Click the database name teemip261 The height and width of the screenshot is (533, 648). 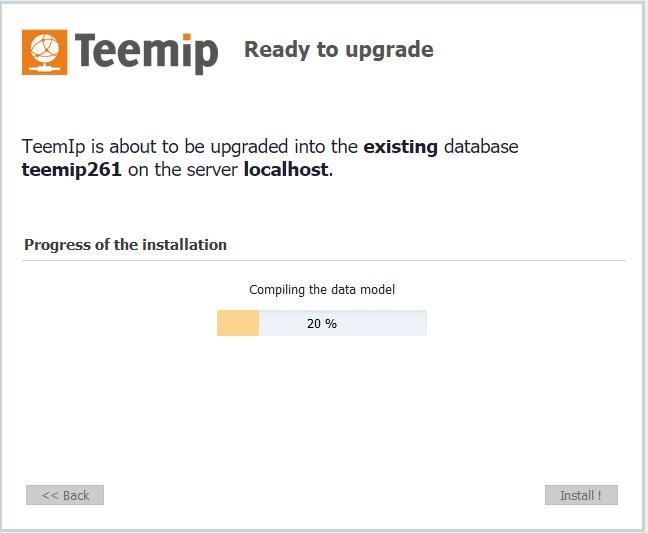click(71, 170)
